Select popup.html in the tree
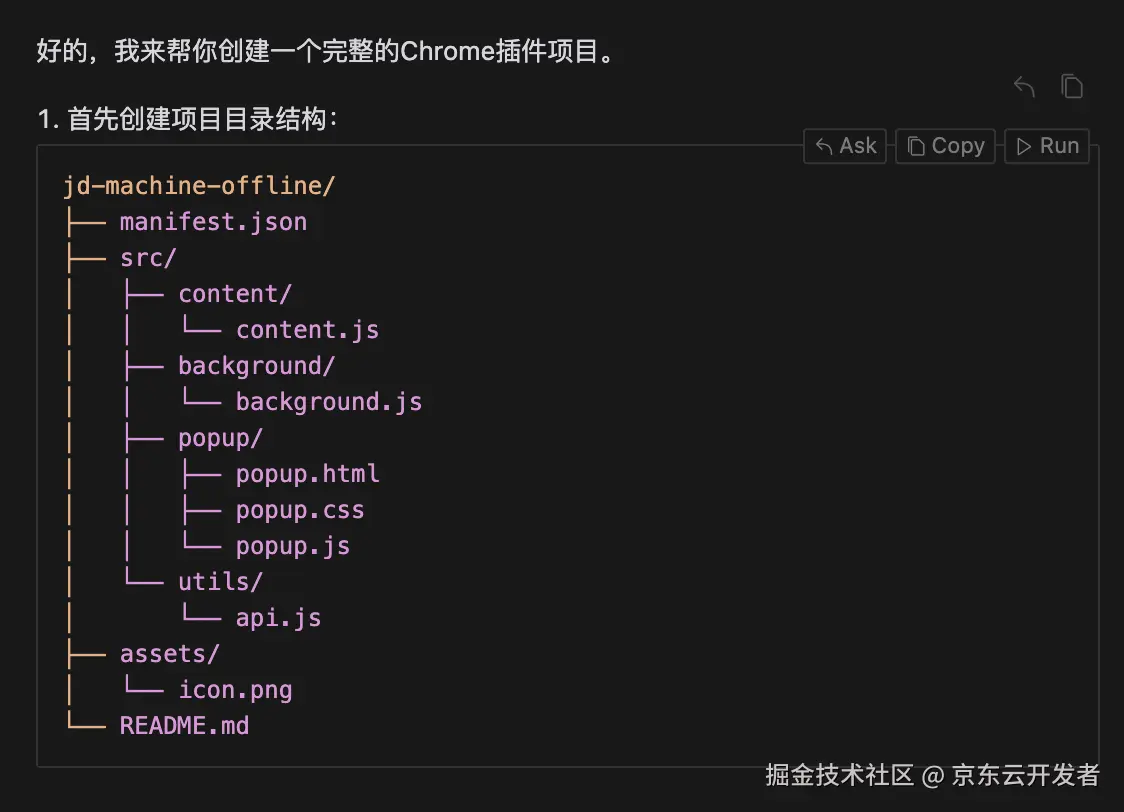The height and width of the screenshot is (812, 1124). 307,474
